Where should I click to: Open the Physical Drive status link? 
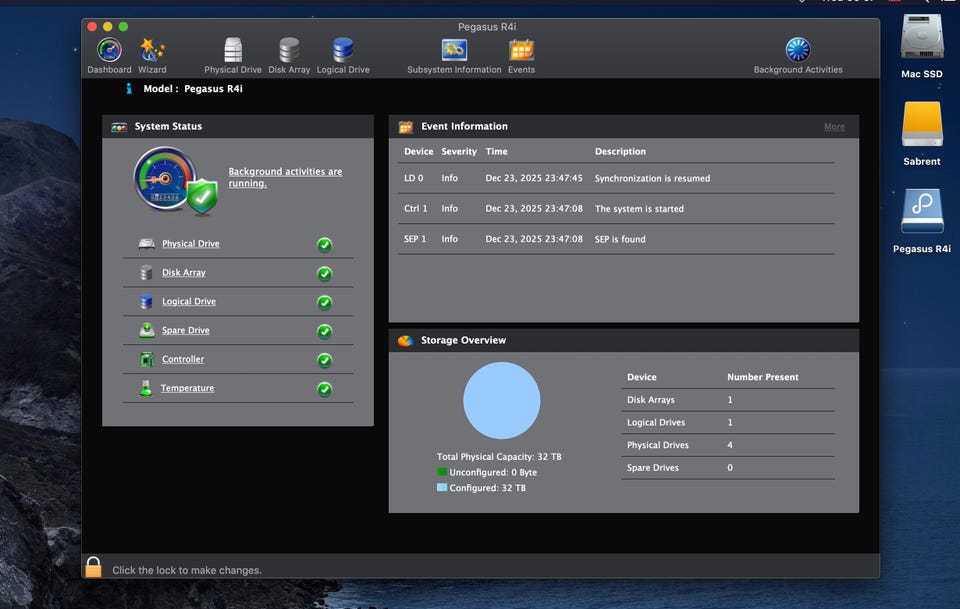click(x=190, y=244)
